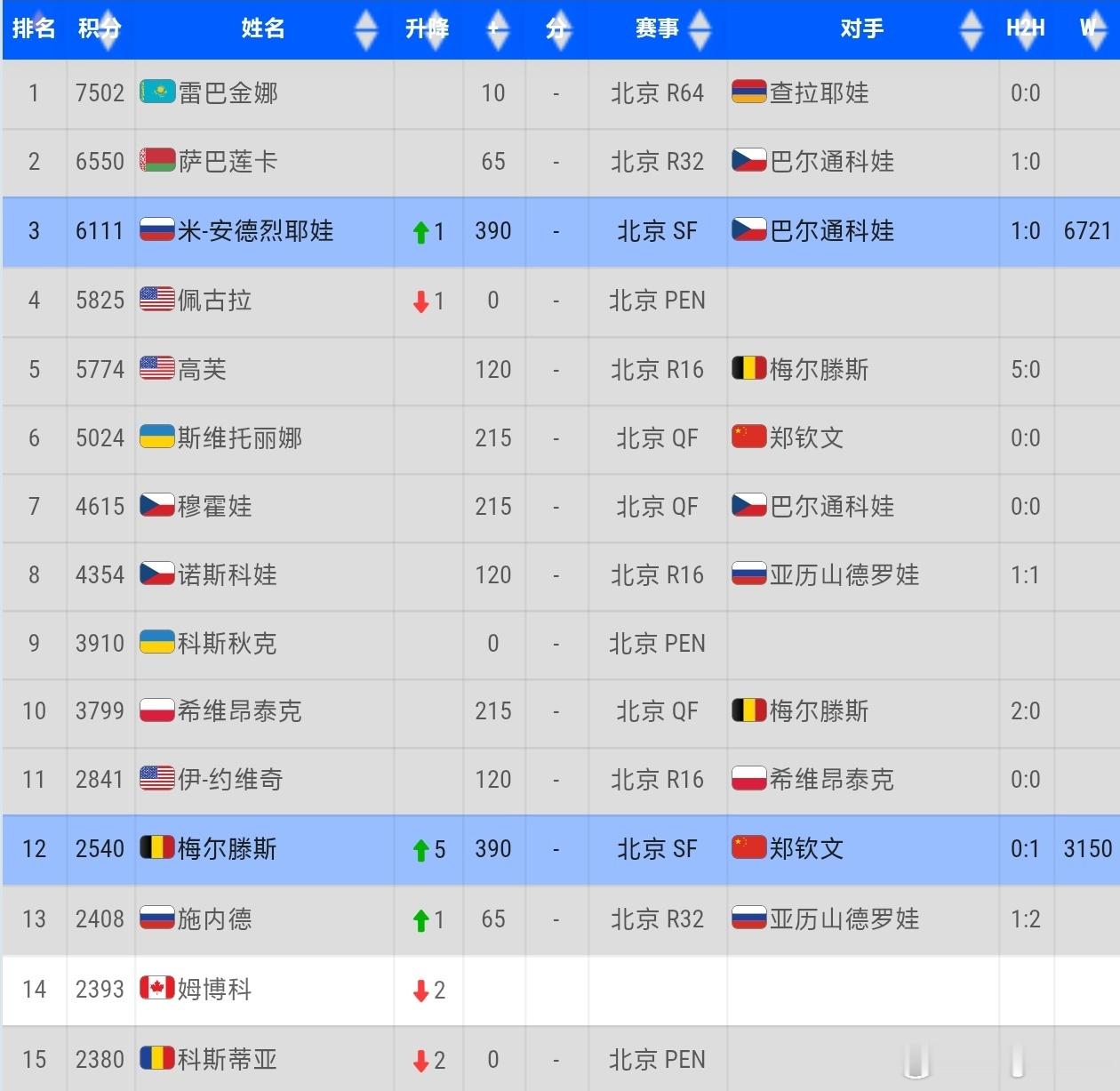
Task: Tap the Canadian flag beside 姆博科
Action: [x=157, y=988]
